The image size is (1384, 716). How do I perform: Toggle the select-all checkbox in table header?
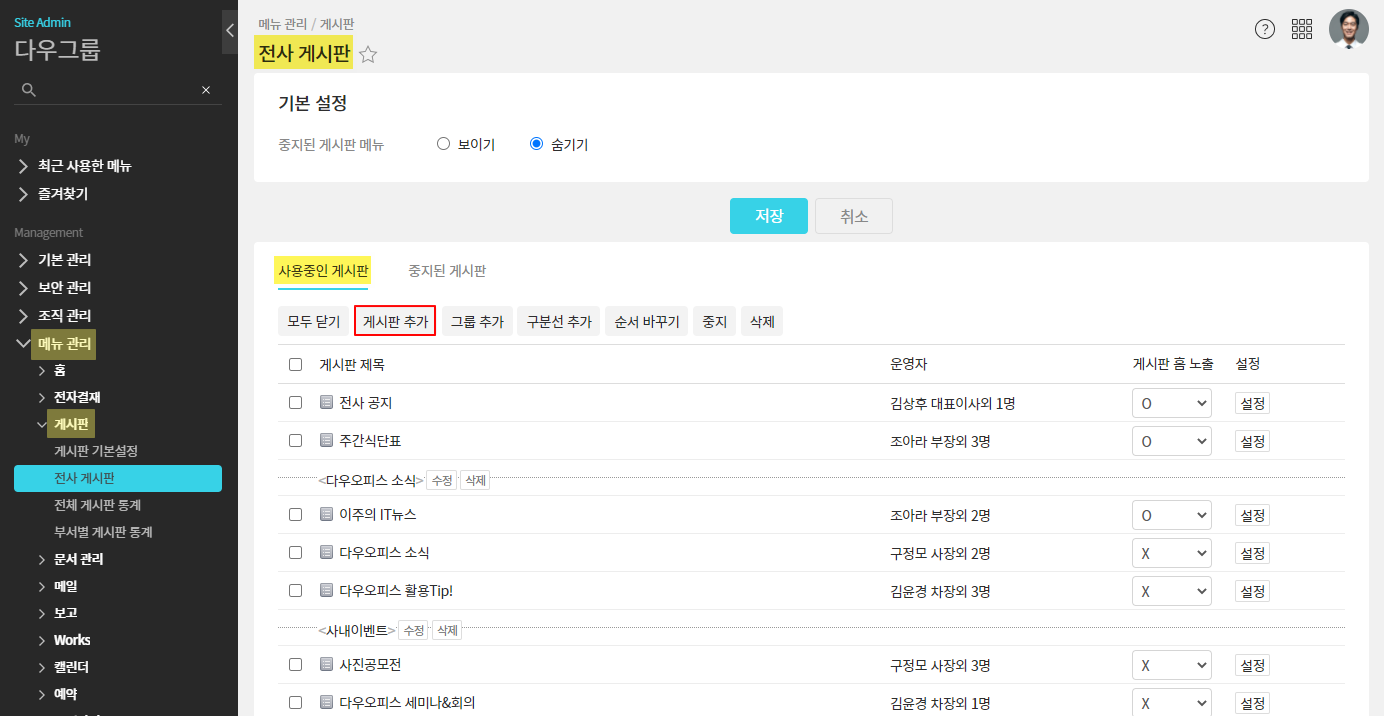tap(295, 364)
